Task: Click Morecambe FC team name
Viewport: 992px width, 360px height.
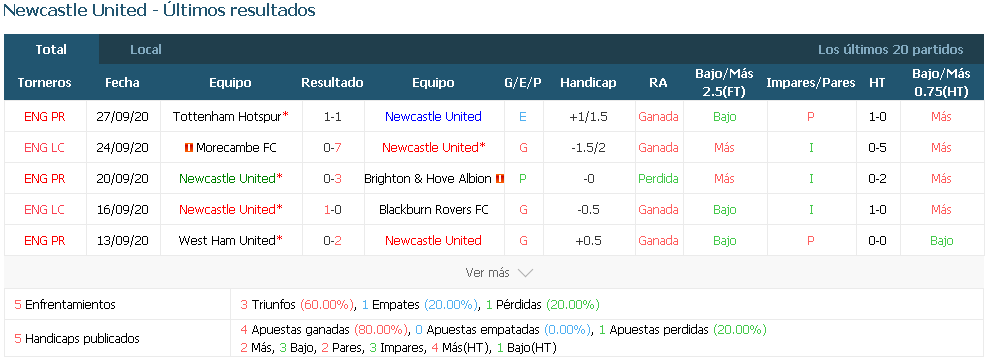Action: [x=236, y=147]
